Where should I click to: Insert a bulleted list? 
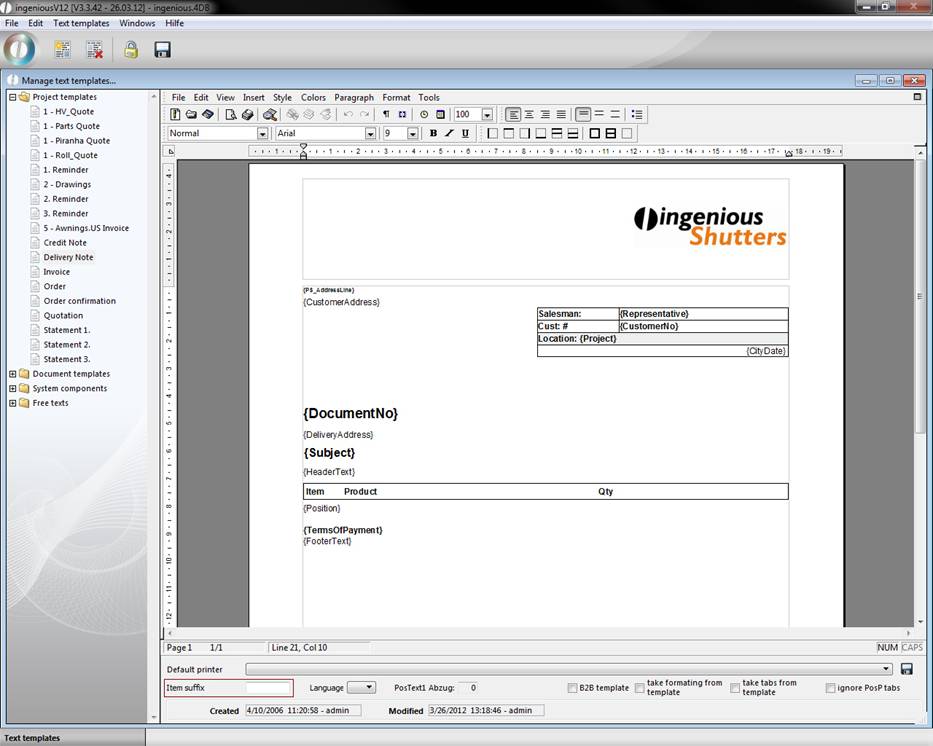click(x=637, y=115)
